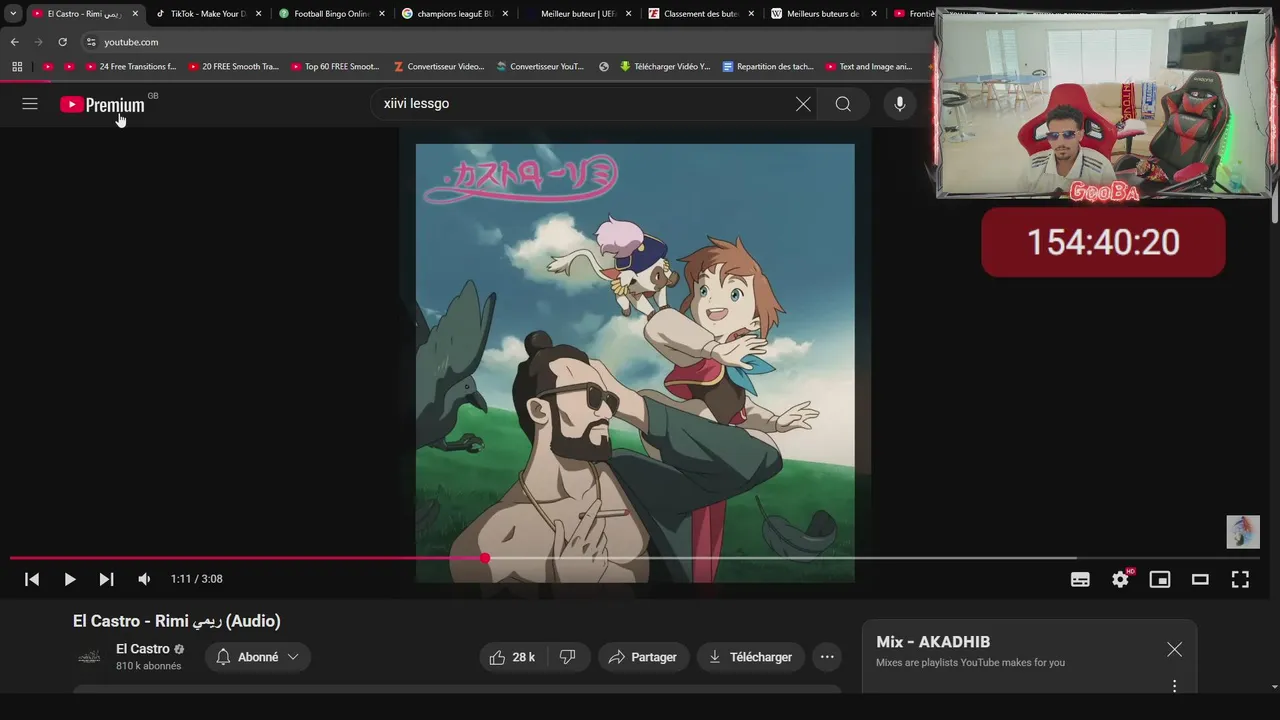Open 'Convertisseur YouT...' bookmark
1280x720 pixels.
pos(540,67)
